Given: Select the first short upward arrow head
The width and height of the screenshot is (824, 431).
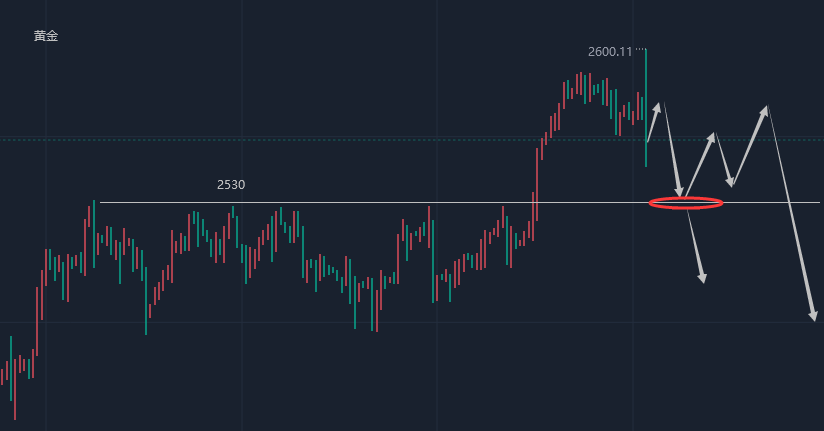Looking at the screenshot, I should click(657, 105).
